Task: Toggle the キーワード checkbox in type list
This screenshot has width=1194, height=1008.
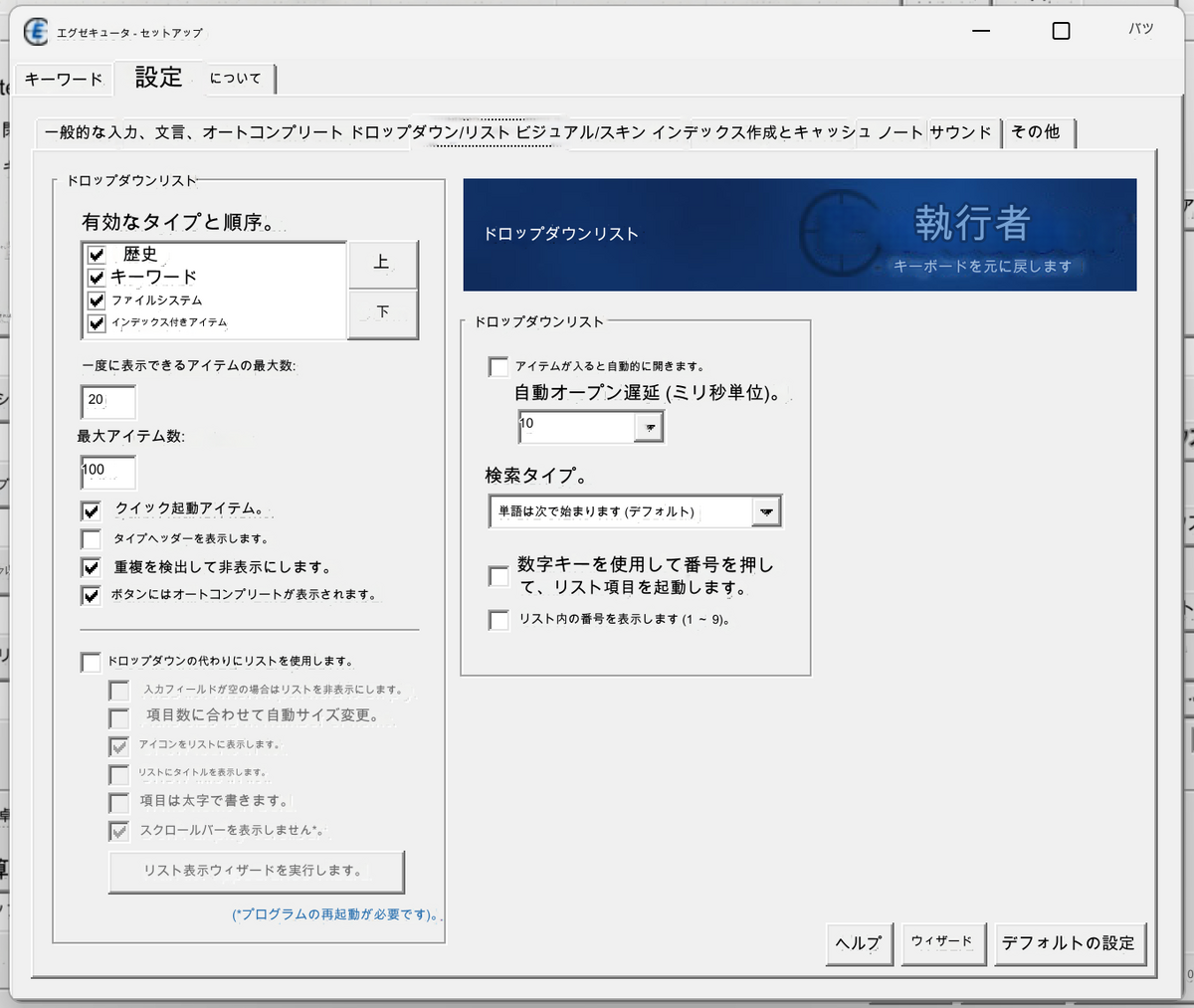Action: 97,278
